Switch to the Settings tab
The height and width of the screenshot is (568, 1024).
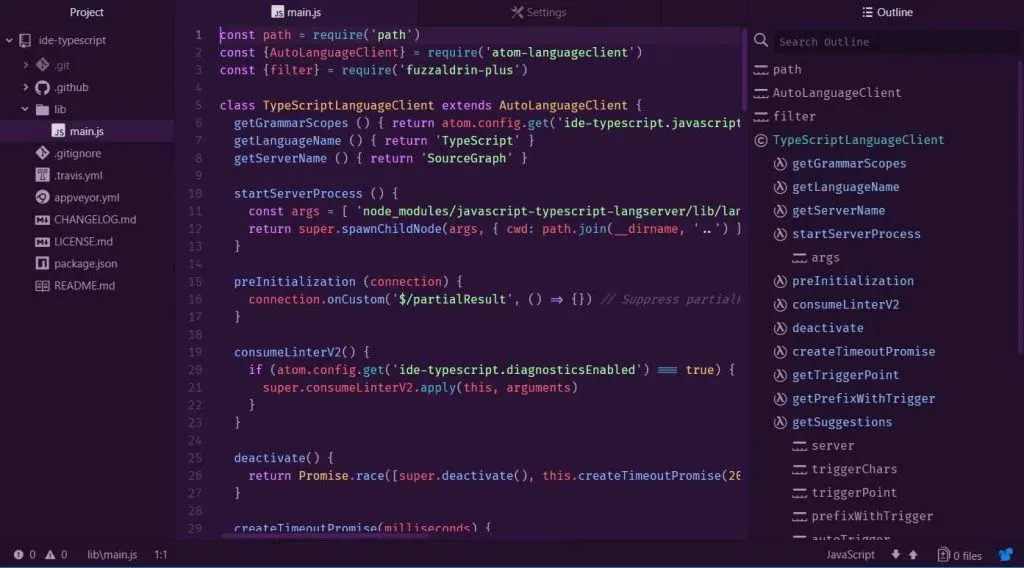tap(538, 13)
